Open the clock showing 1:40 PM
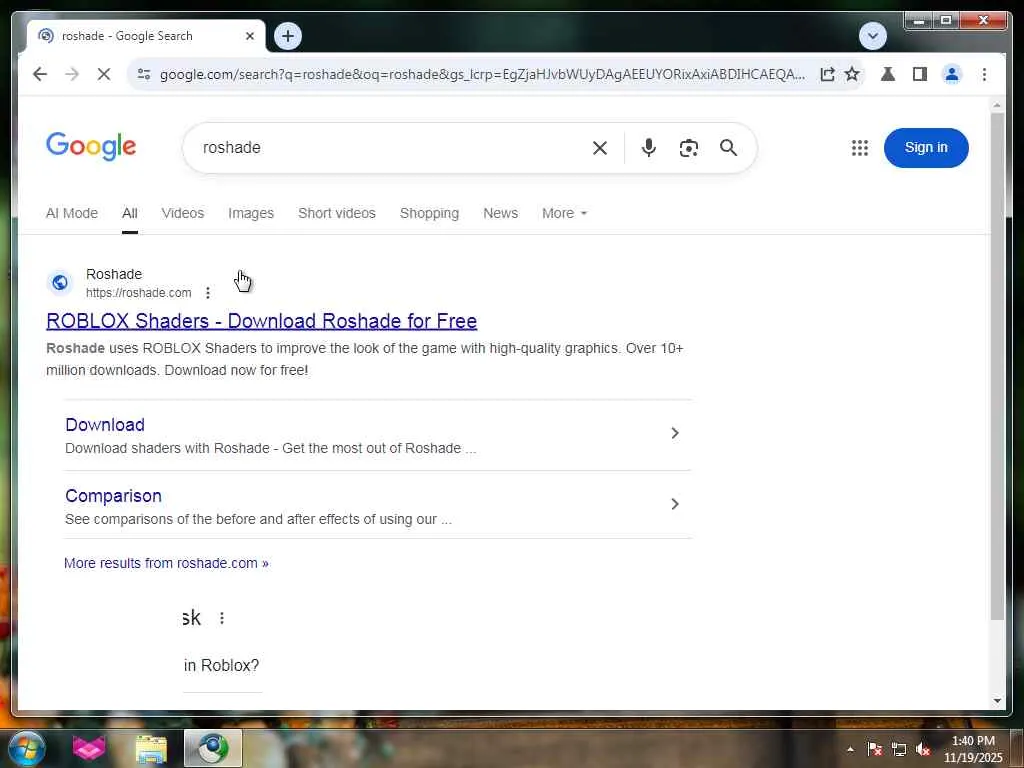 pyautogui.click(x=973, y=749)
